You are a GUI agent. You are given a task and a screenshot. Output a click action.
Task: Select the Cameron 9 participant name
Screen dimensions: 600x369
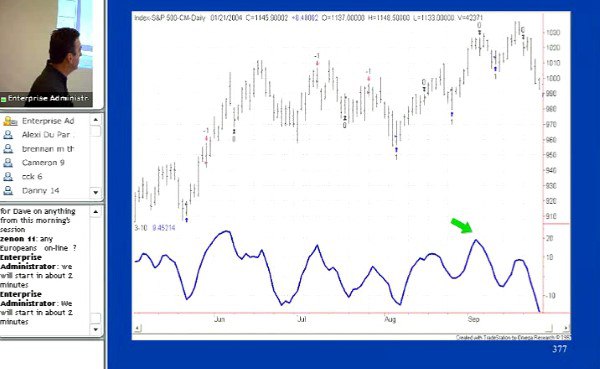point(43,163)
